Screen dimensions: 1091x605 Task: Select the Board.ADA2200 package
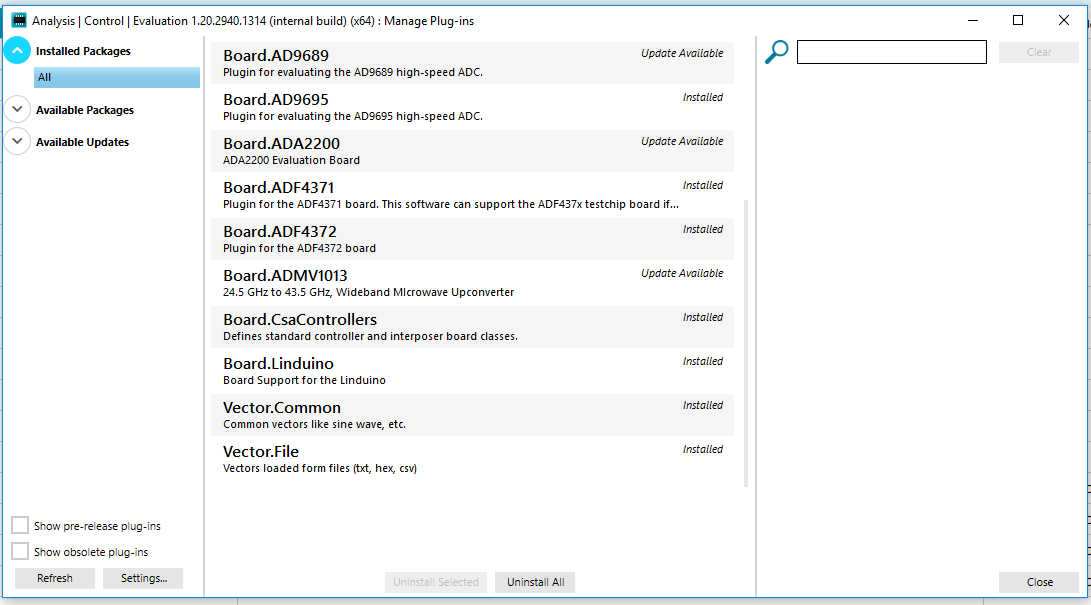tap(472, 151)
